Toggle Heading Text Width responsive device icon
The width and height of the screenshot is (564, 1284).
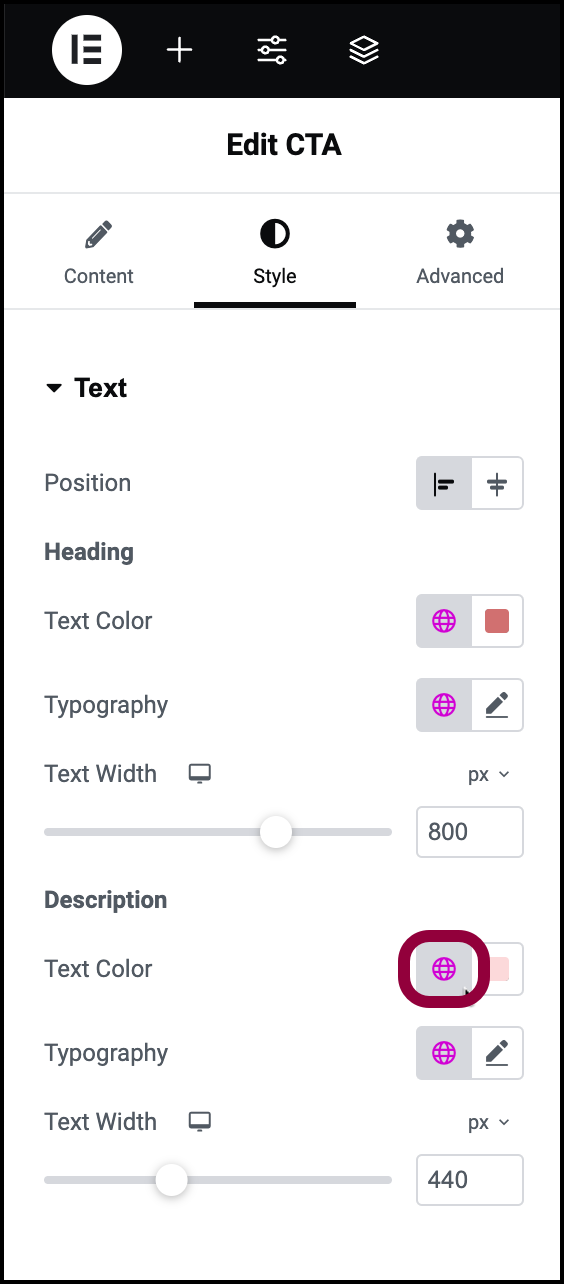tap(200, 774)
